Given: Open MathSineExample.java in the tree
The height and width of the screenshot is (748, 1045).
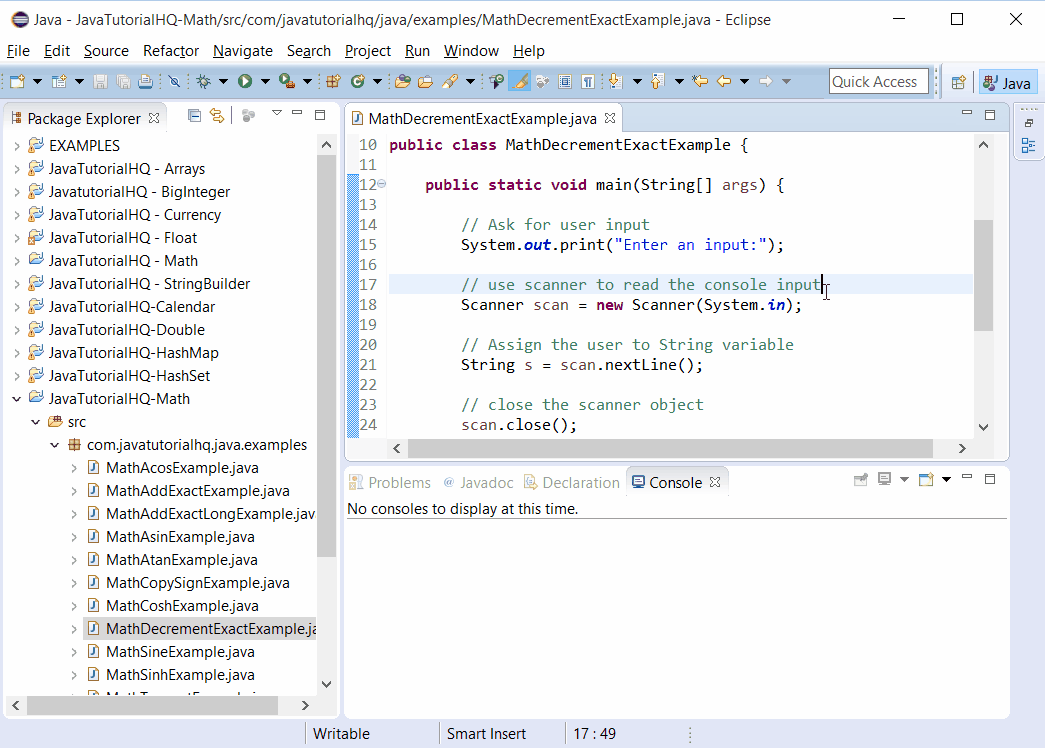Looking at the screenshot, I should (x=180, y=652).
